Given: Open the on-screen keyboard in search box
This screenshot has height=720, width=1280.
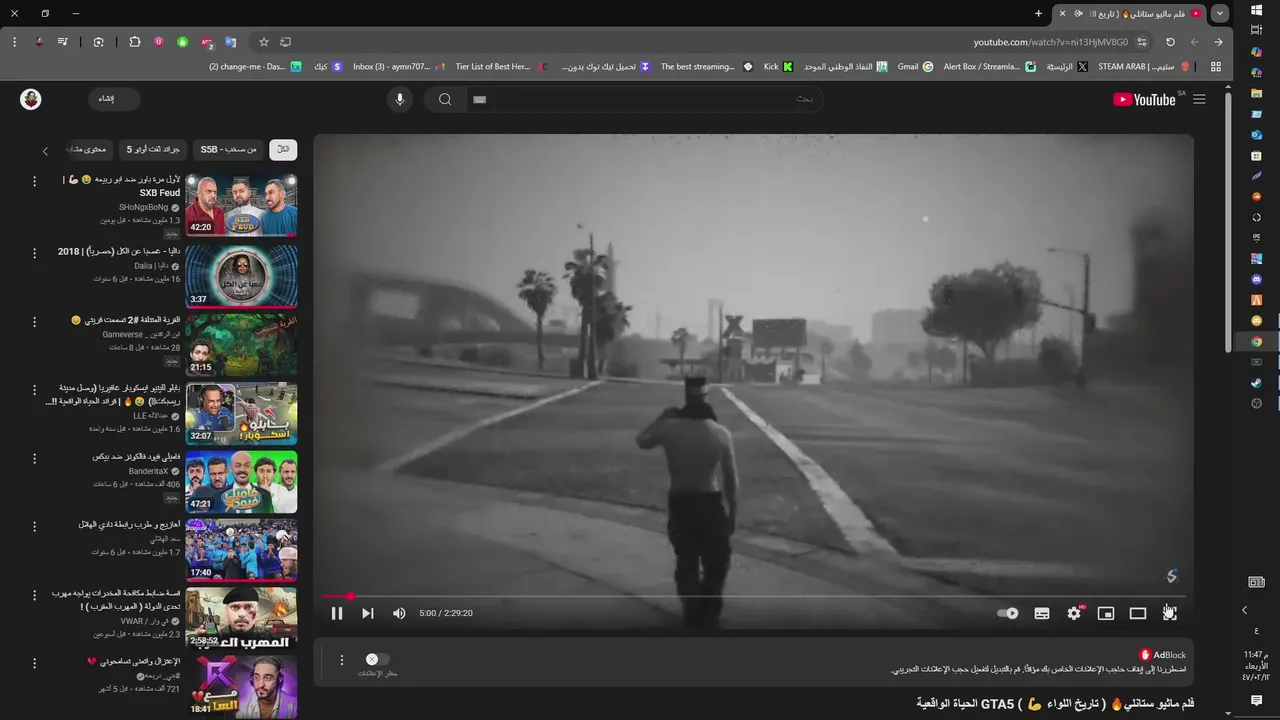Looking at the screenshot, I should point(479,99).
